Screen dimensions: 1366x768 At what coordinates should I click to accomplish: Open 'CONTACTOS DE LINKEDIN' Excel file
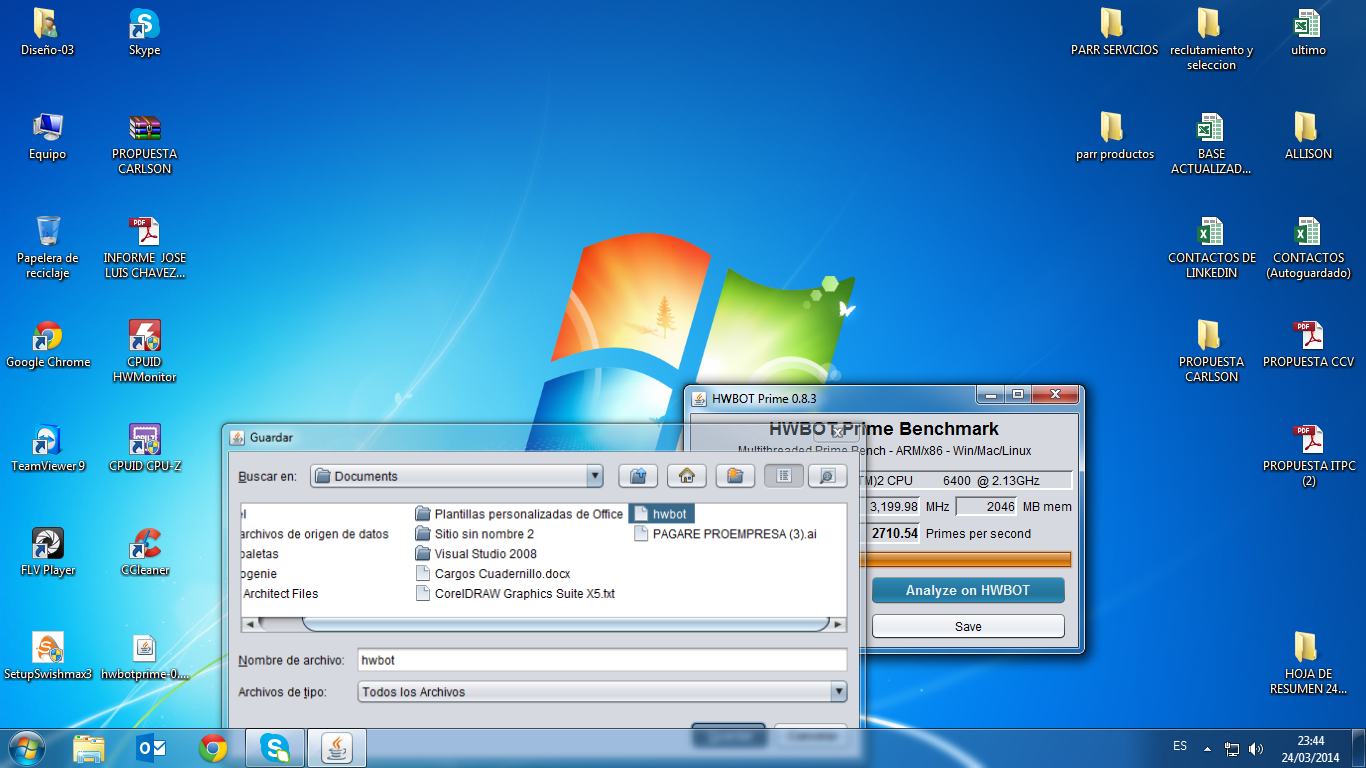click(1211, 248)
